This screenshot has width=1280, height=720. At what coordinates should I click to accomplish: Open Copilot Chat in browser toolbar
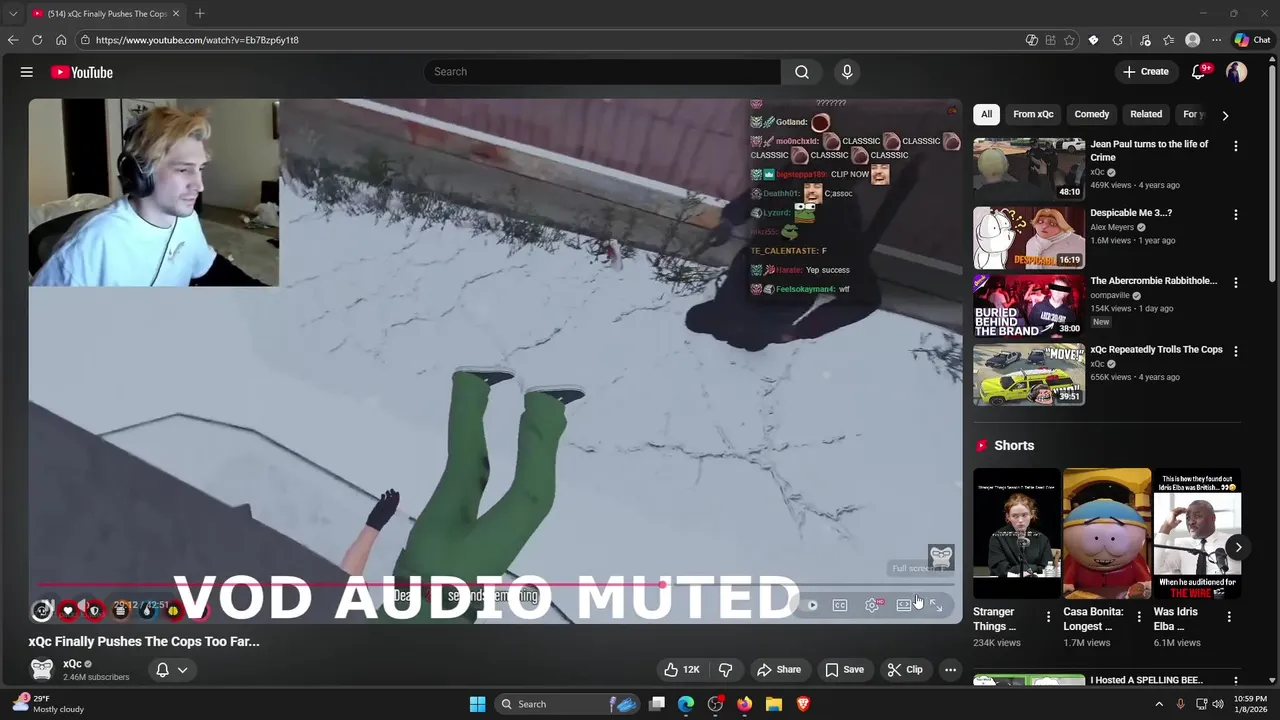point(1253,40)
